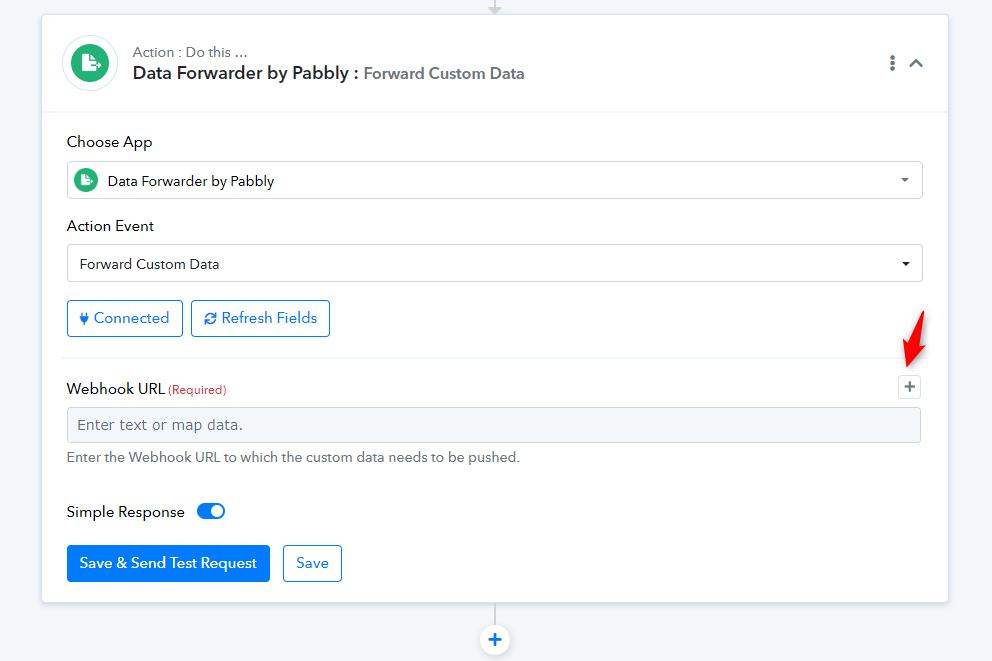Click the Data Forwarder by Pabbly title
The height and width of the screenshot is (661, 992).
click(240, 73)
